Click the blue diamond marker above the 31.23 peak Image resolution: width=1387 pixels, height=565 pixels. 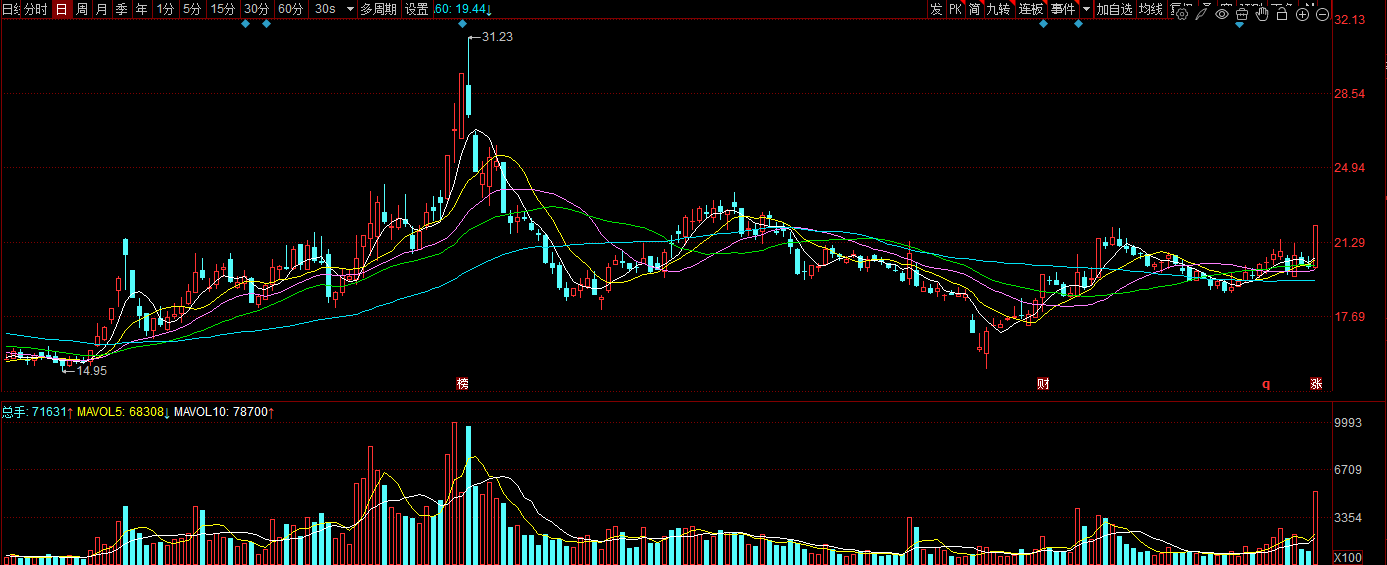[462, 24]
